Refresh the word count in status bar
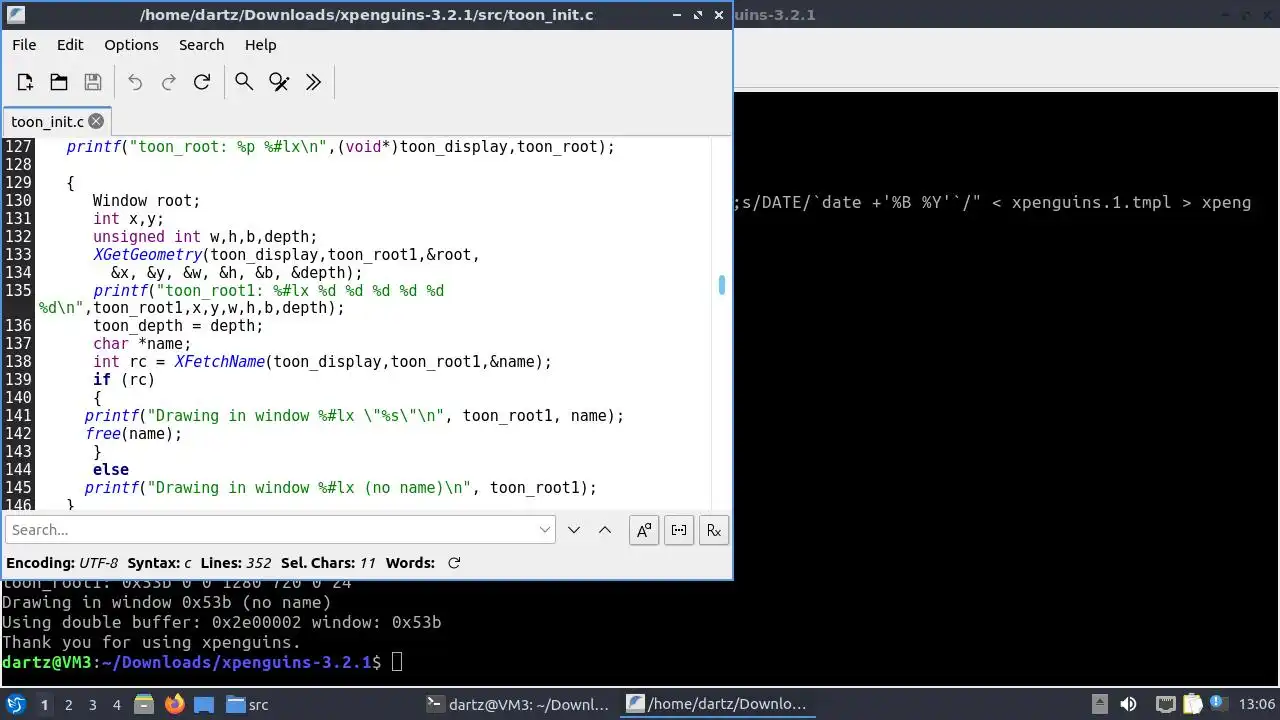This screenshot has height=720, width=1280. (454, 563)
